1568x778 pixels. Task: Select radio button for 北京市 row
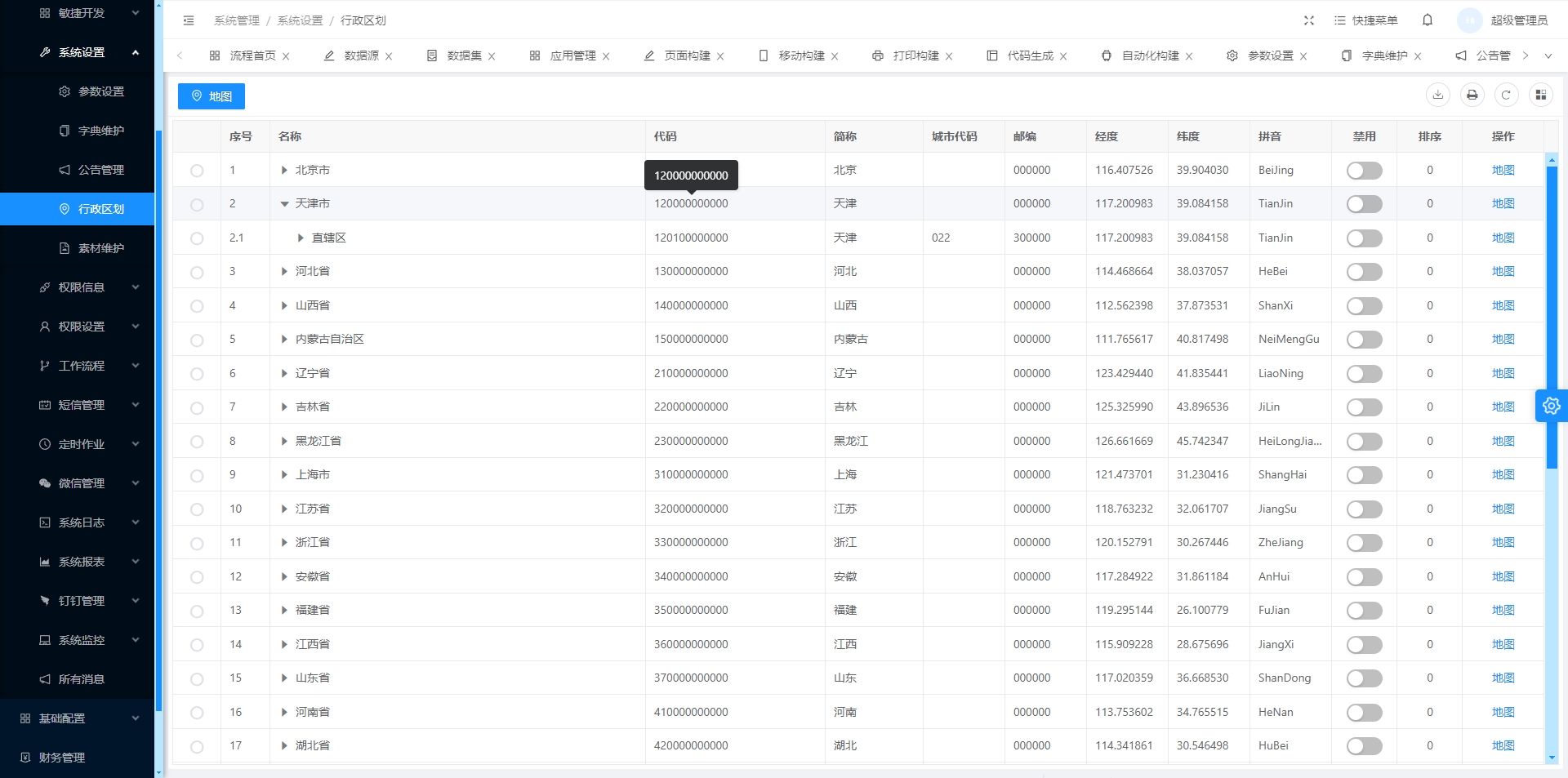click(x=197, y=171)
